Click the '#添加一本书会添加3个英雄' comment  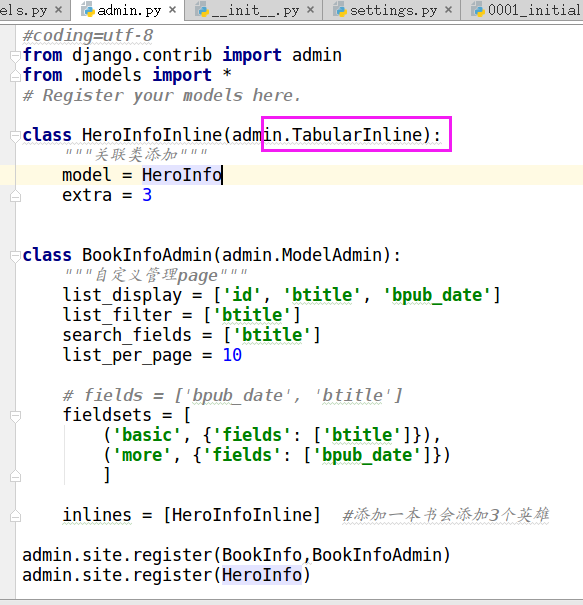(x=446, y=515)
